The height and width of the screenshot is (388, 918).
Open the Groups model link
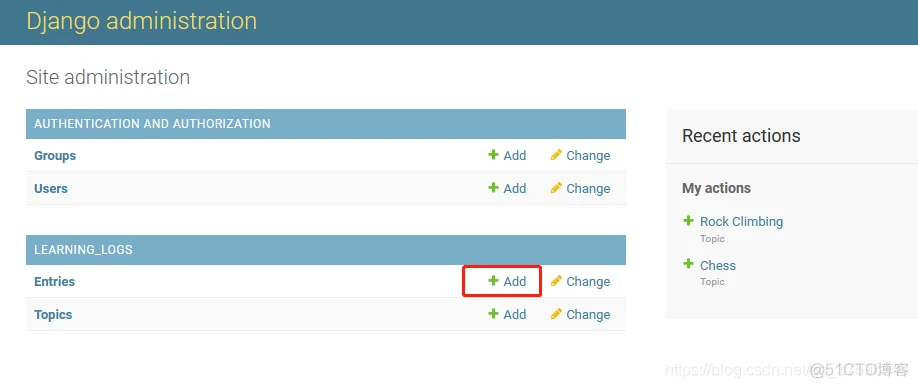pos(55,156)
